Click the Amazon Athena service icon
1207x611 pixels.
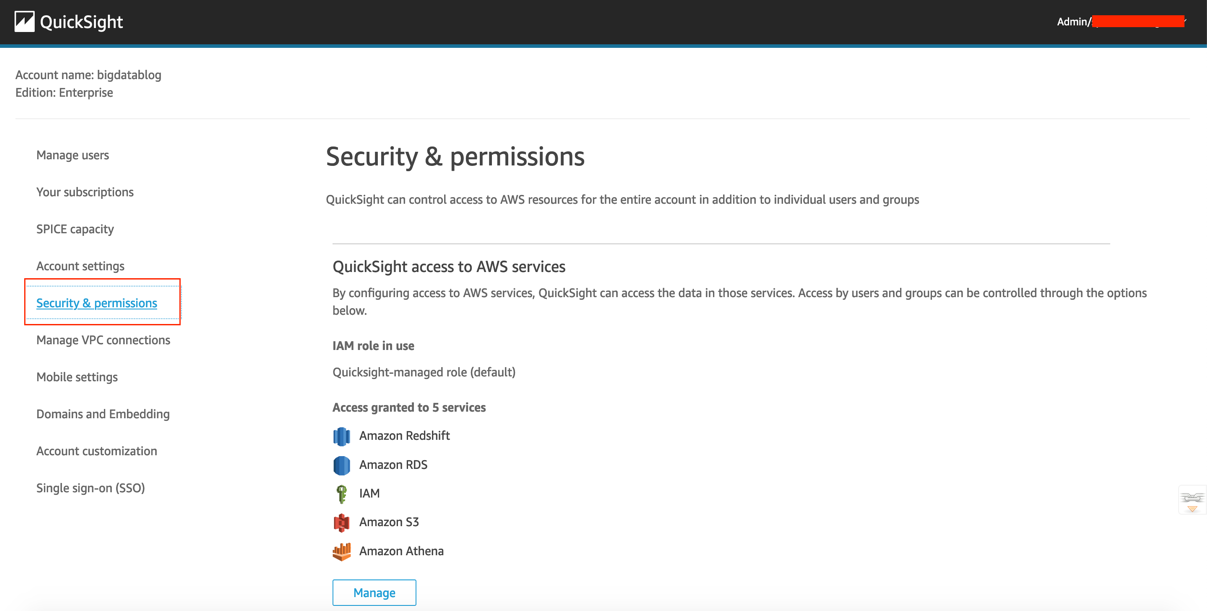[x=342, y=551]
